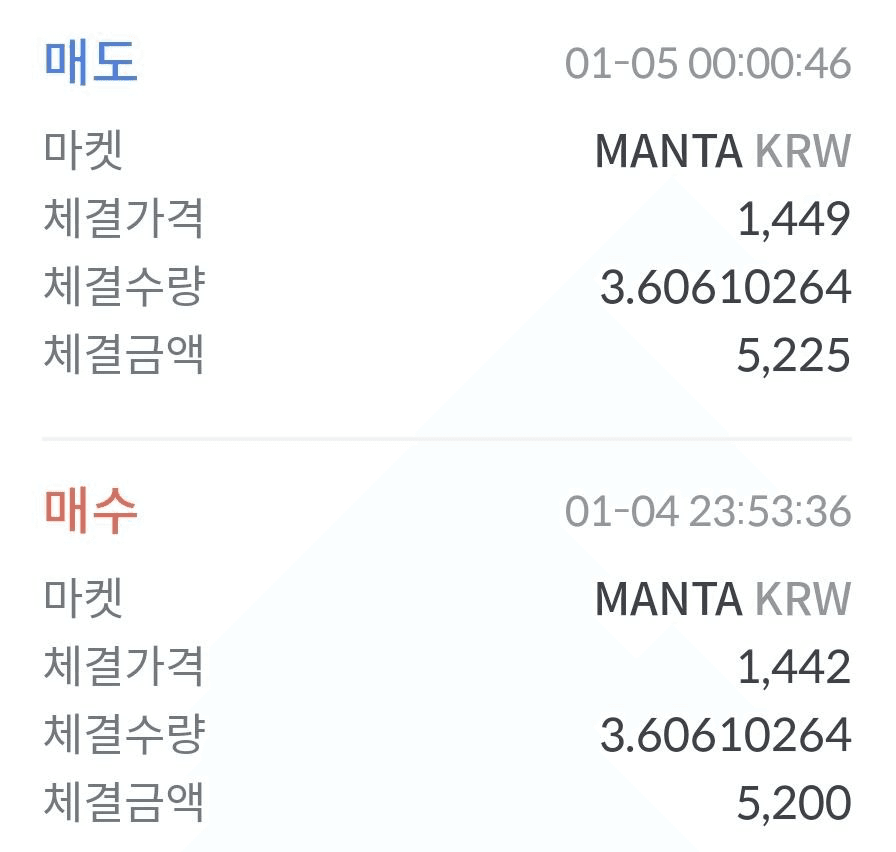The width and height of the screenshot is (896, 852).
Task: Click the 체결금액 label in the sell entry
Action: point(123,356)
